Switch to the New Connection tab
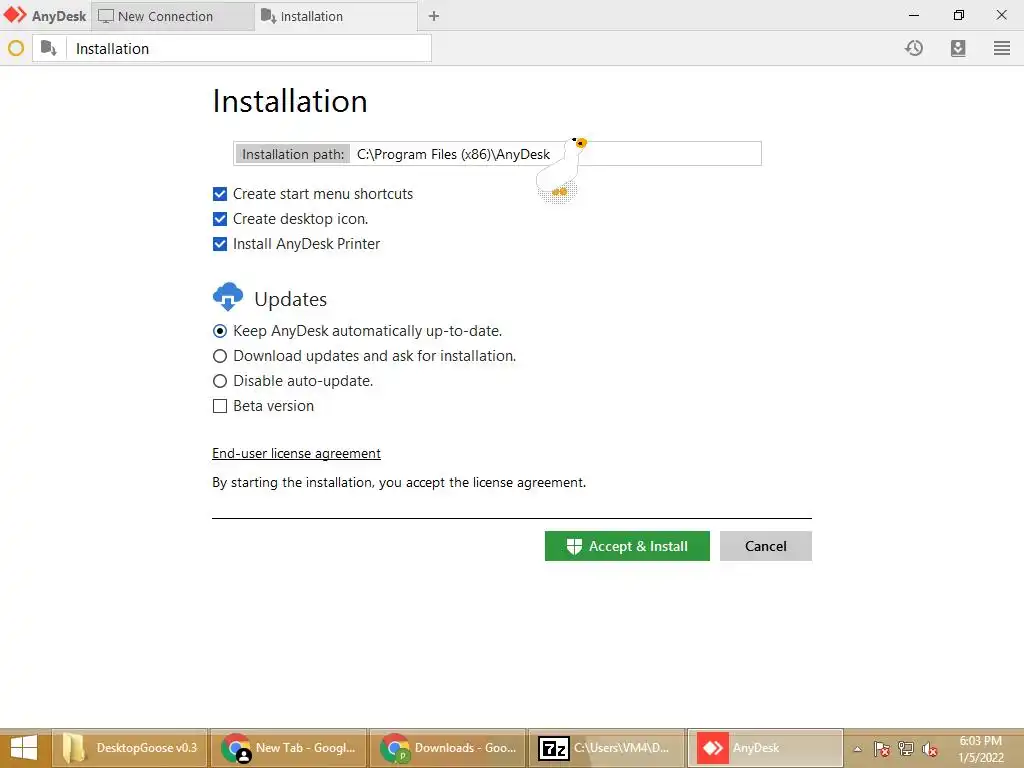1024x768 pixels. point(172,16)
